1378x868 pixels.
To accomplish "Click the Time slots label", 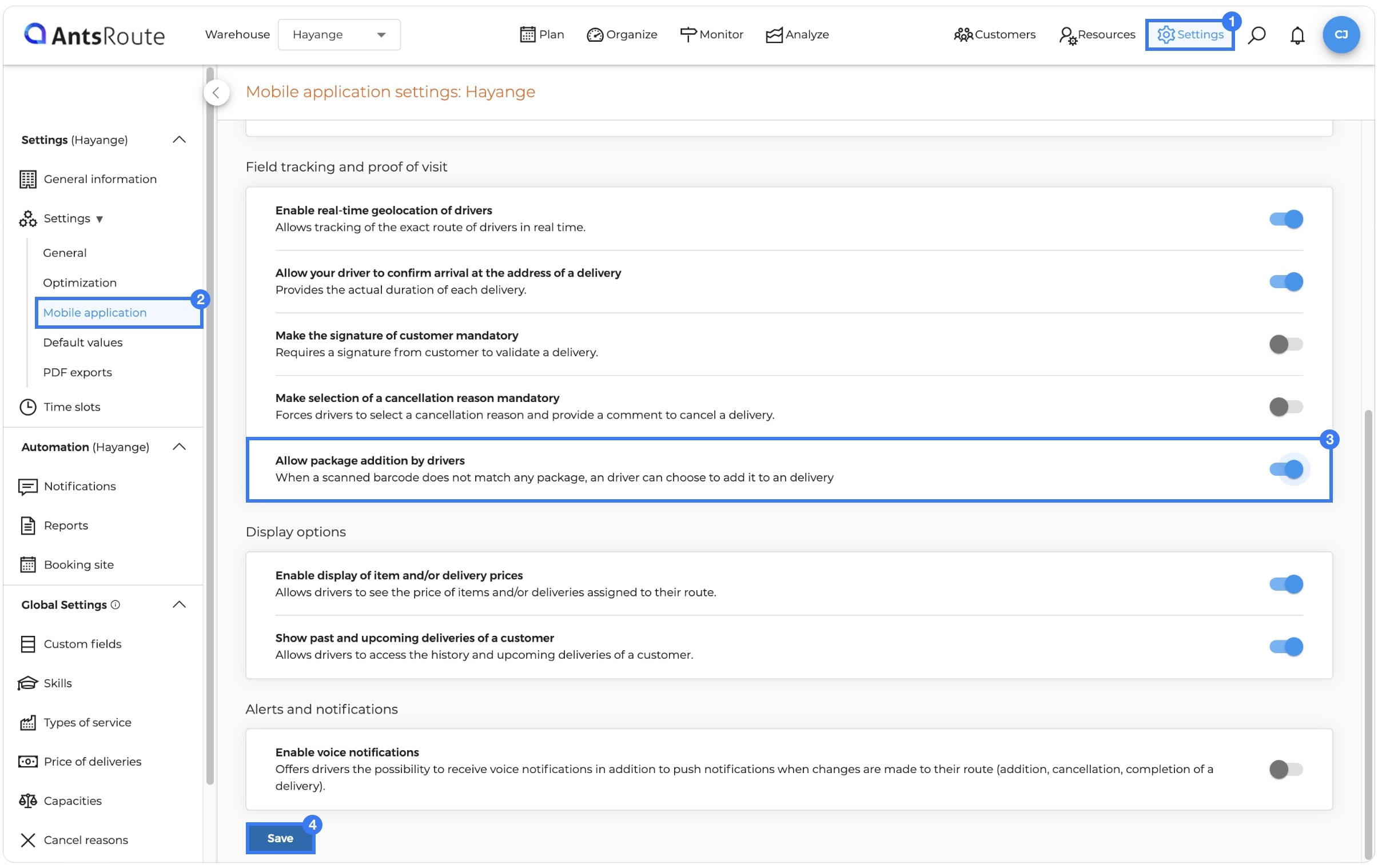I will [x=72, y=407].
